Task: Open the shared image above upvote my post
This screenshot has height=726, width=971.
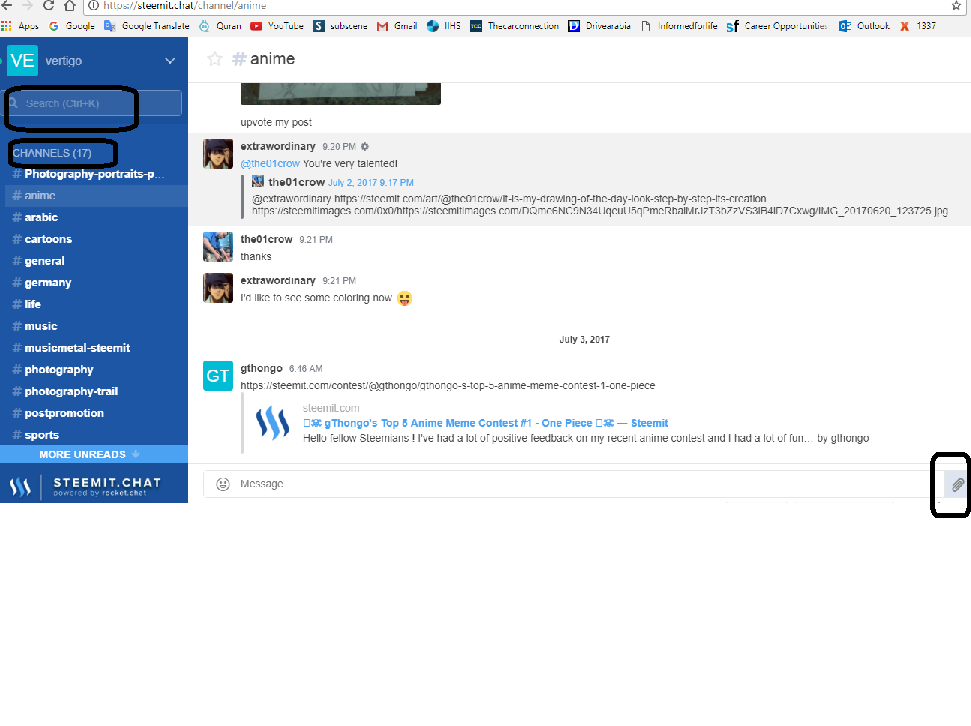Action: pos(341,94)
